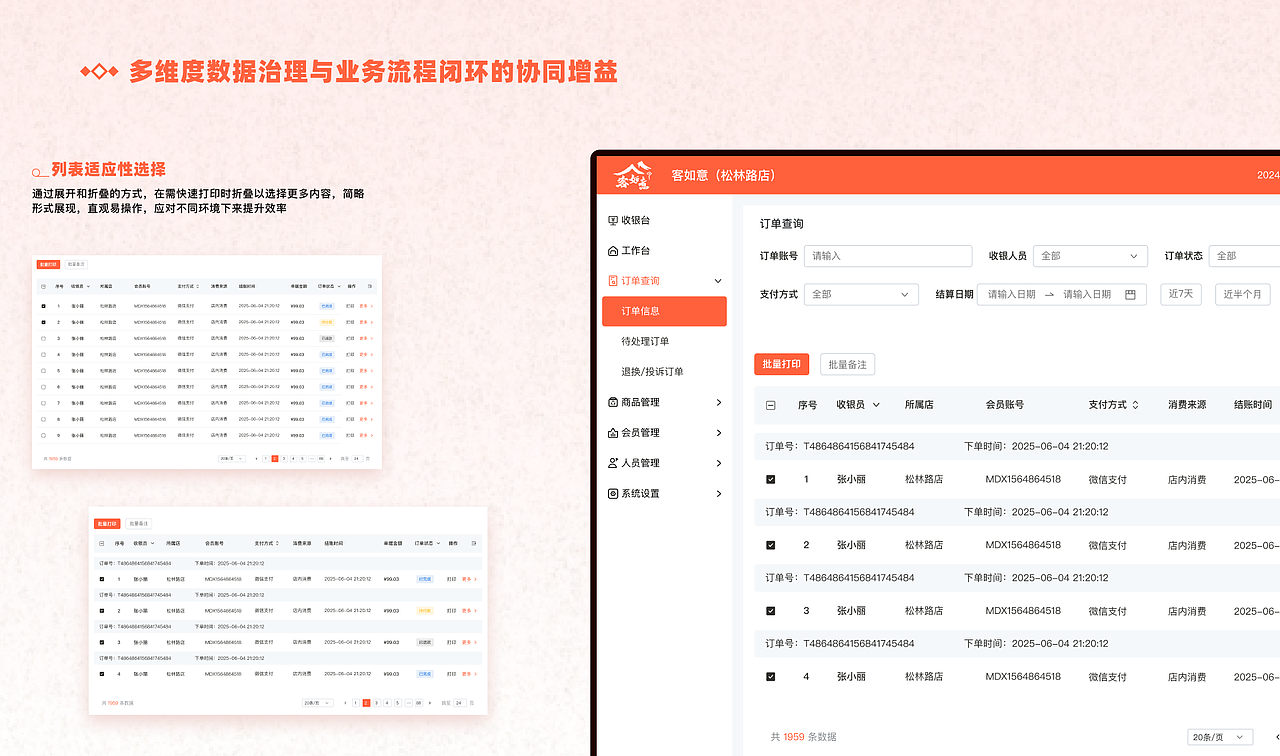Click the sort icon beside 支付方式 column header
This screenshot has height=756, width=1280.
[x=1136, y=405]
